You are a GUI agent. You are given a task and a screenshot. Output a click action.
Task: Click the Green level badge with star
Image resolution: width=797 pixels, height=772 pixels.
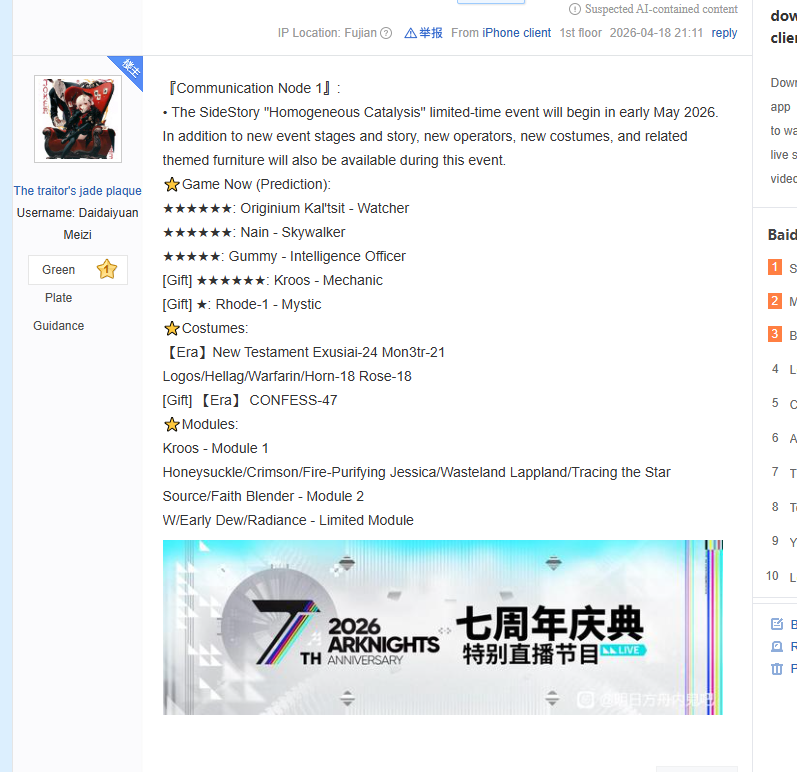click(x=78, y=270)
